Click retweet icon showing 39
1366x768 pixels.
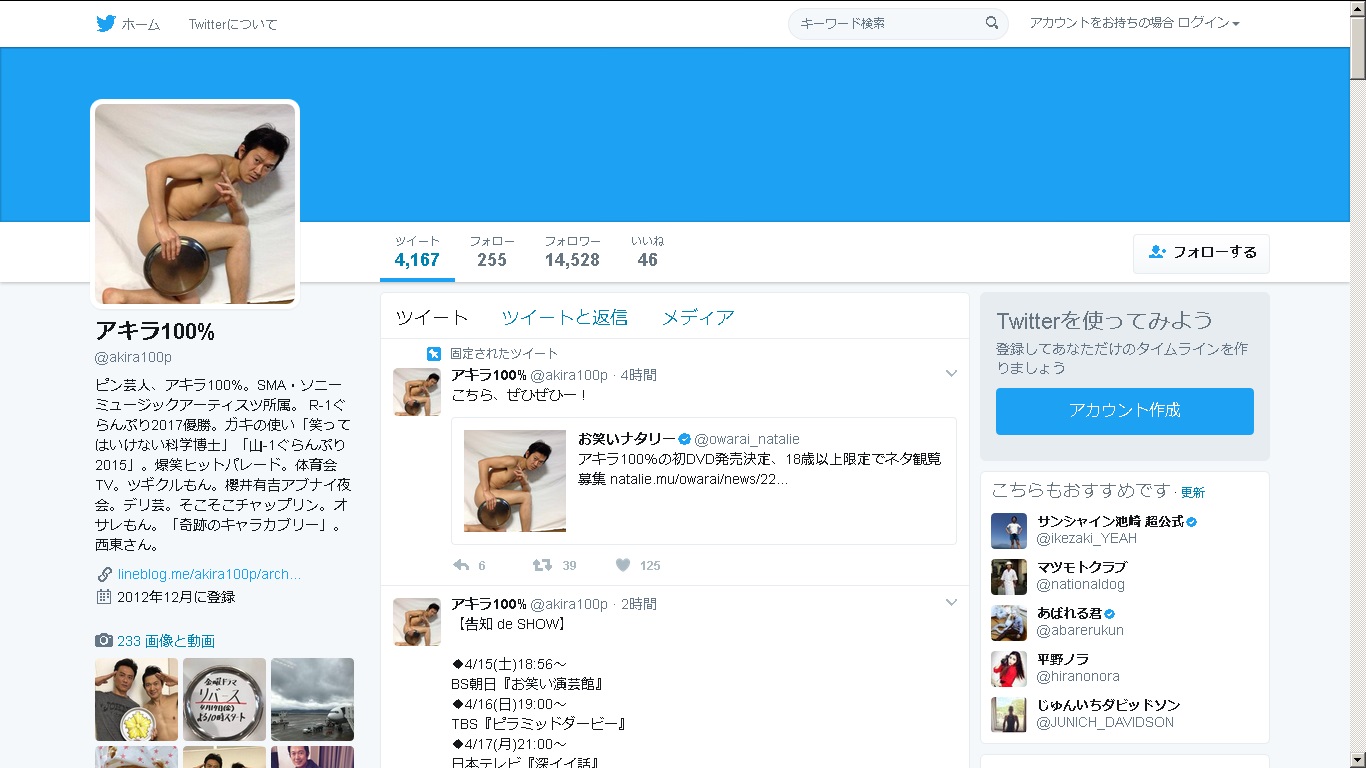[x=542, y=565]
